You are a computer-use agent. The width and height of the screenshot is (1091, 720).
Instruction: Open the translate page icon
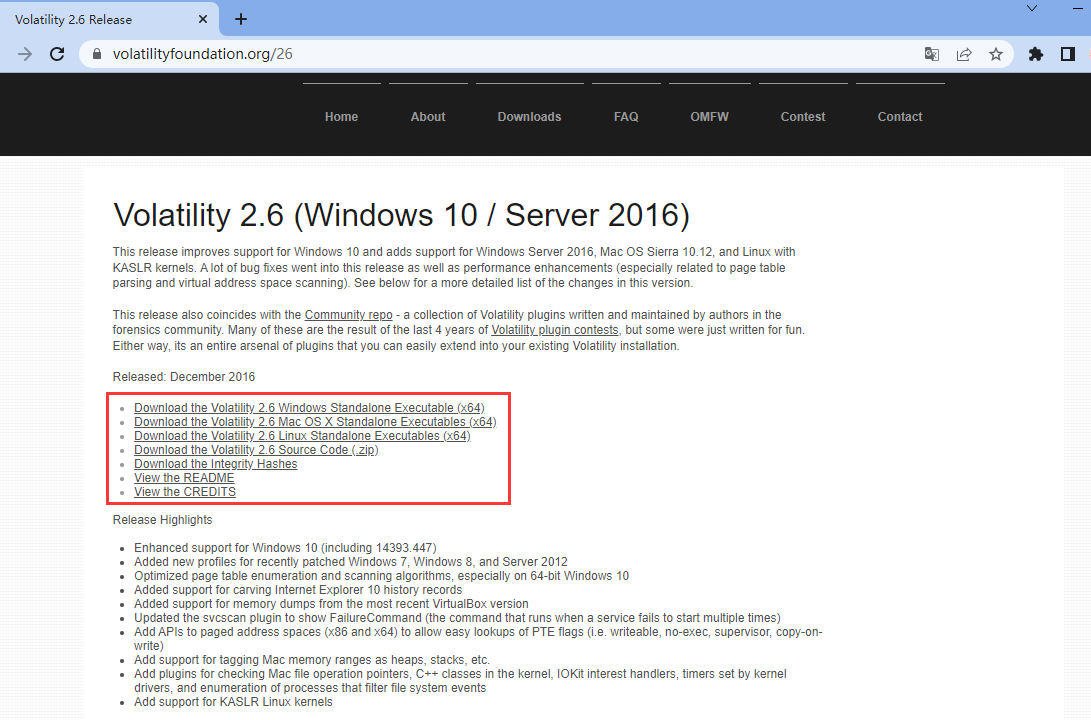point(932,54)
